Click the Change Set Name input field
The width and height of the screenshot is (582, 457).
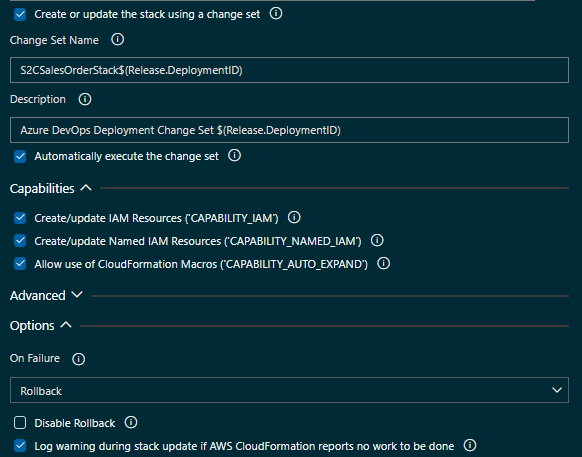click(x=289, y=70)
